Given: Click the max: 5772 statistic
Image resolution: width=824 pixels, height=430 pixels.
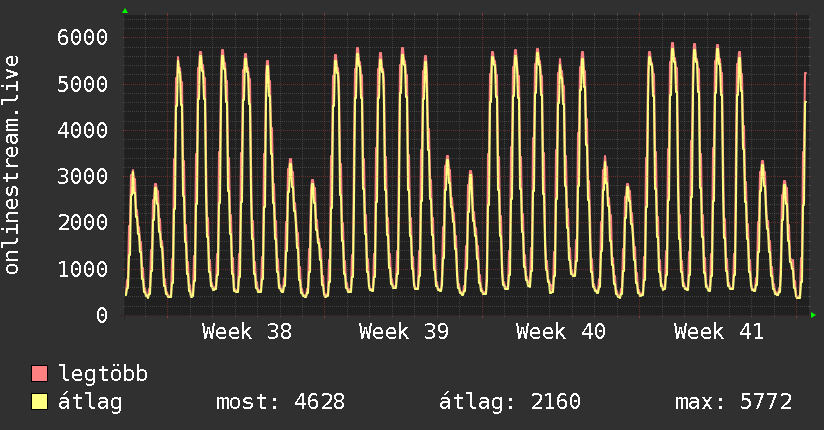Looking at the screenshot, I should [734, 402].
